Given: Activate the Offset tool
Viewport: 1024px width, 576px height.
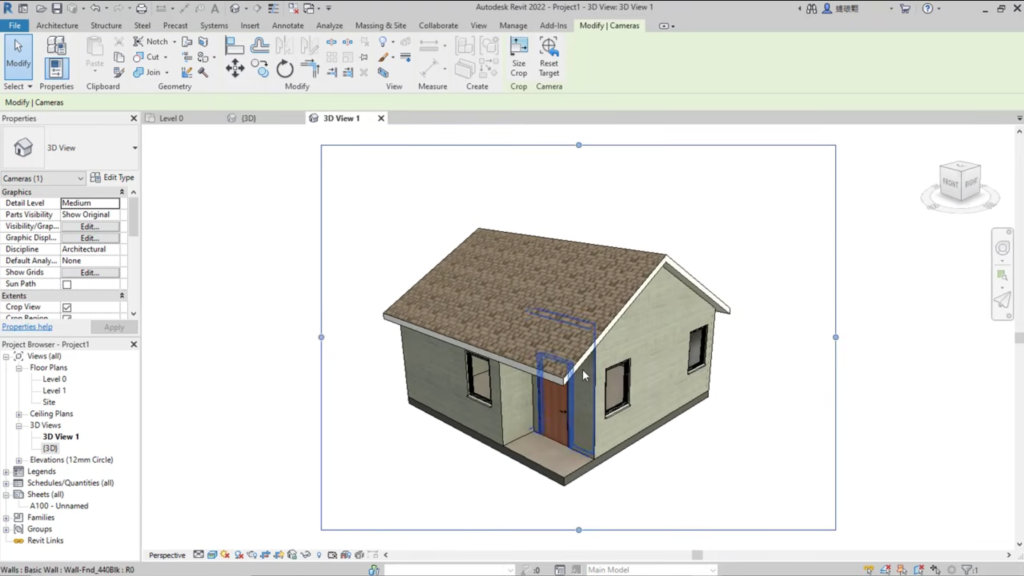Looking at the screenshot, I should coord(260,45).
